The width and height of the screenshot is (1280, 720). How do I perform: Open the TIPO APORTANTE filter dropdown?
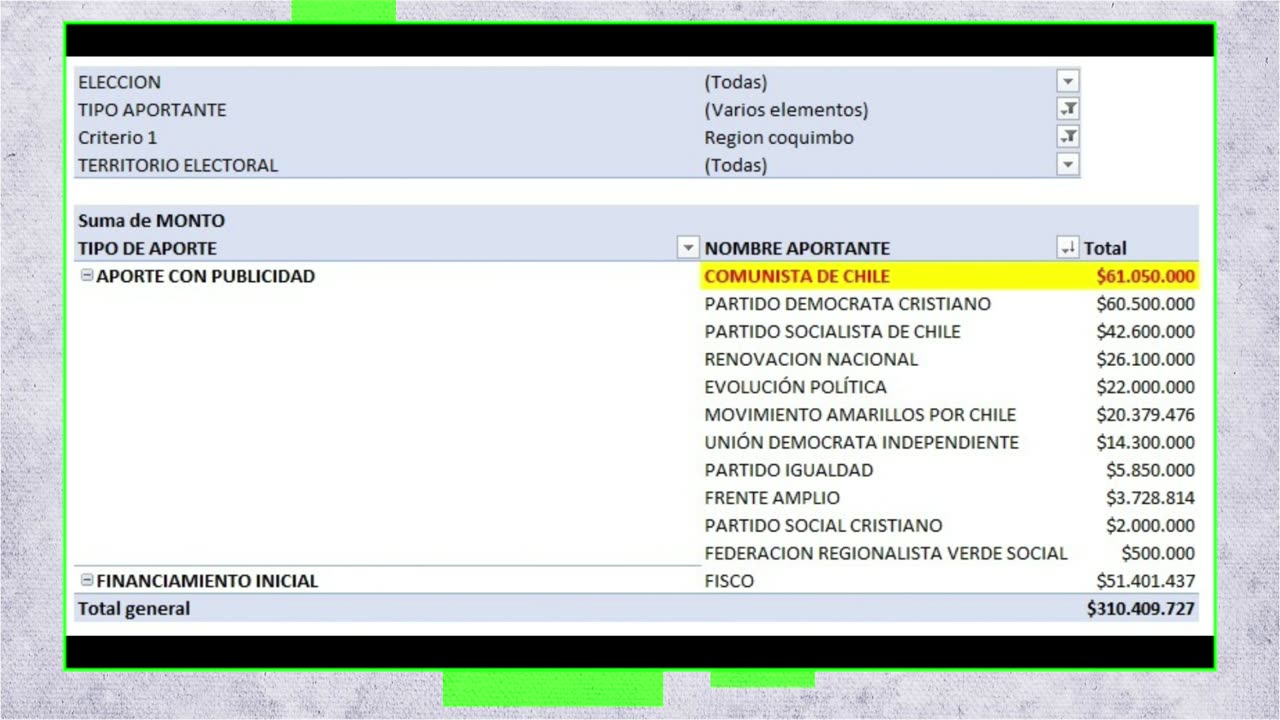pos(1068,110)
